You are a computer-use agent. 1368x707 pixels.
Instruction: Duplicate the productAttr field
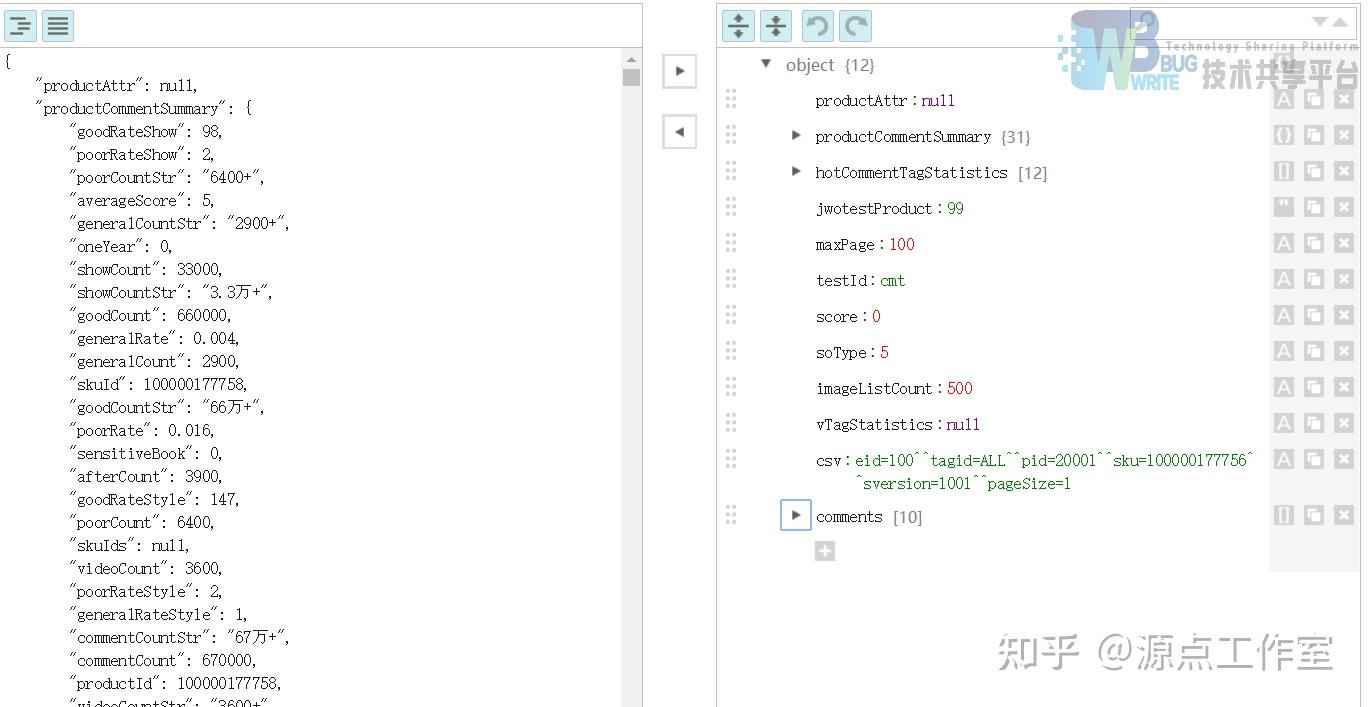1314,99
